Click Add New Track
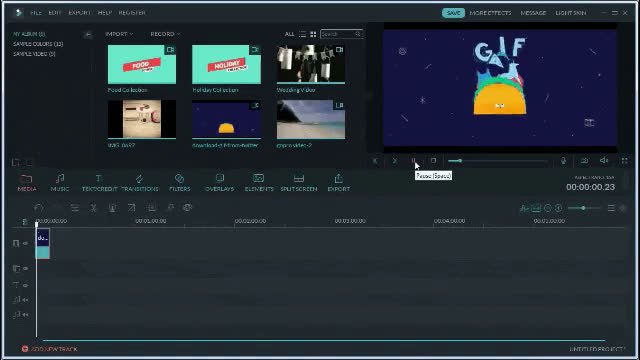 [x=49, y=349]
